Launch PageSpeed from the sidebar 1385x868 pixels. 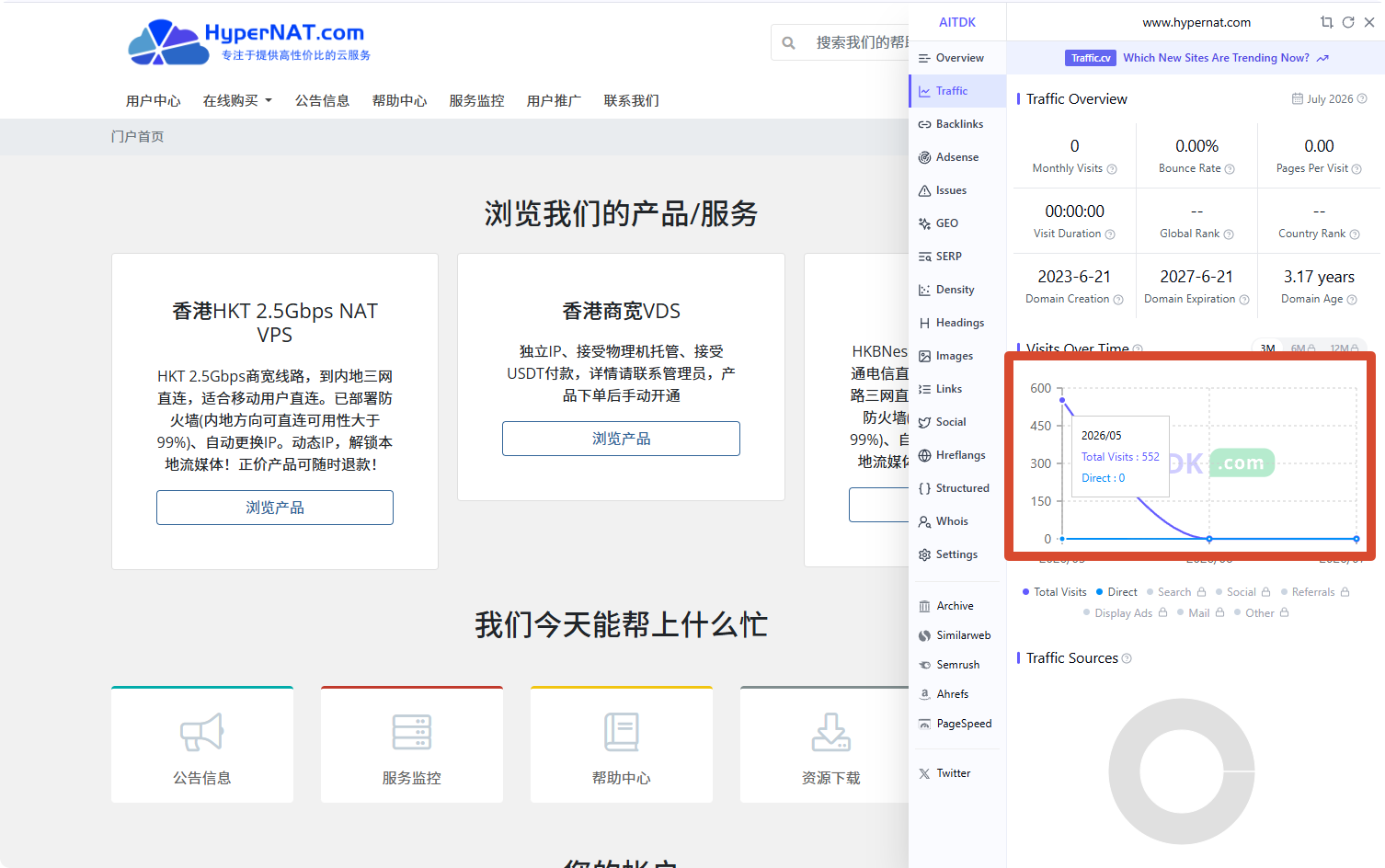coord(956,724)
